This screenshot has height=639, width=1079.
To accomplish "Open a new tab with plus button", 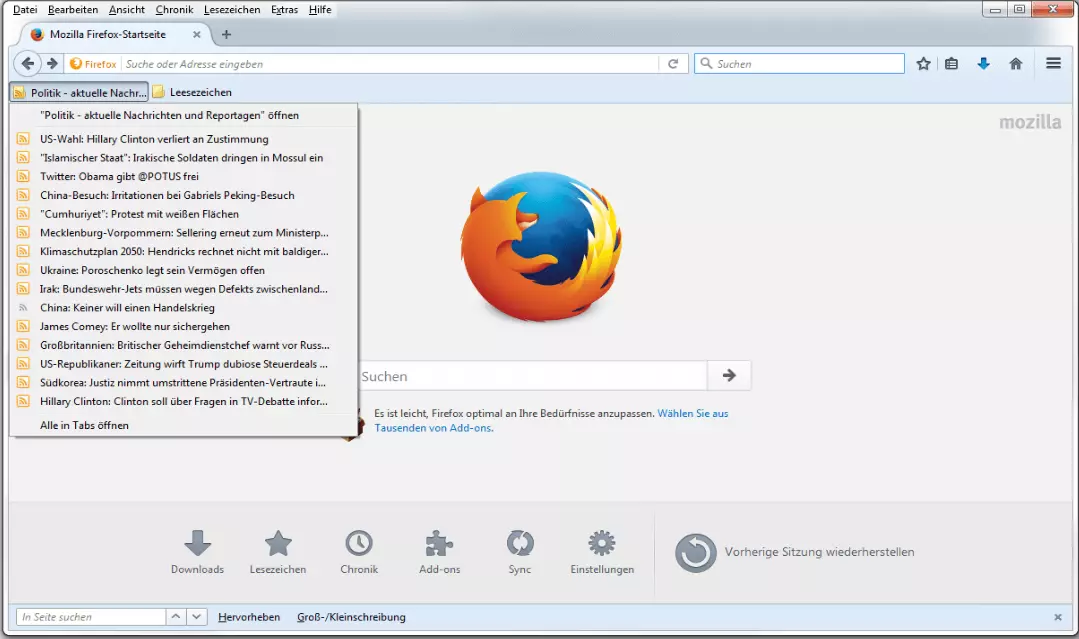I will point(226,34).
